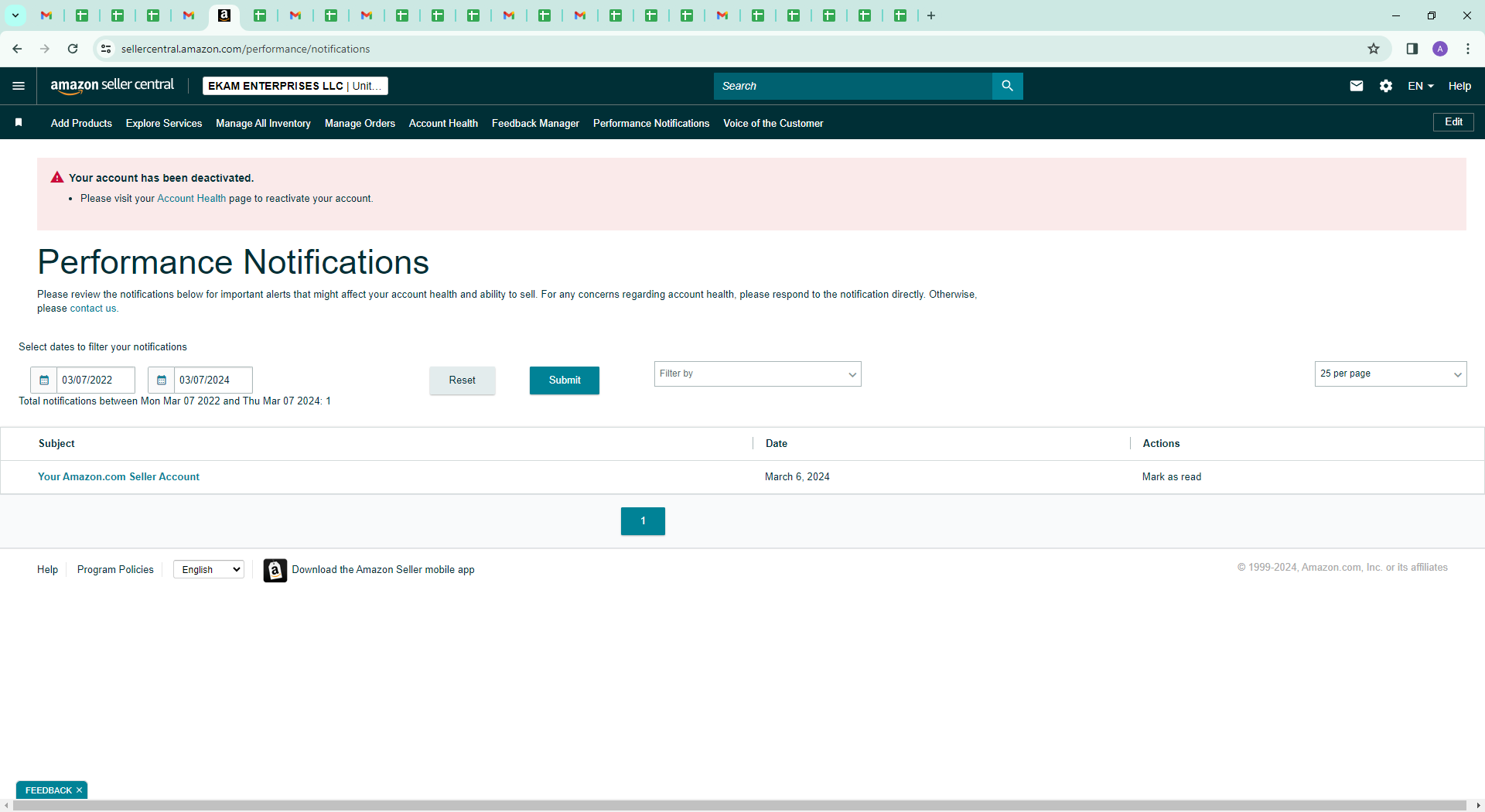View site information icon in address bar
The image size is (1485, 812).
point(106,49)
